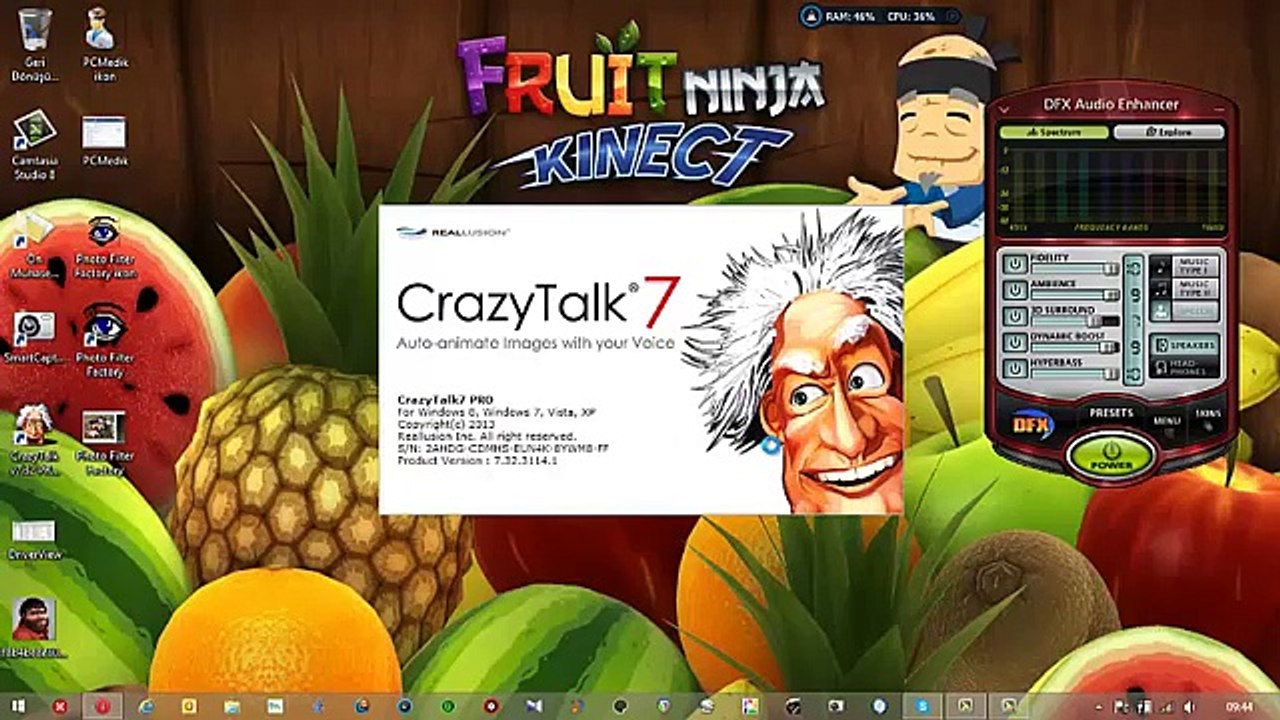The width and height of the screenshot is (1280, 720).
Task: Toggle the Ambience power button in DFX
Action: pos(1014,290)
